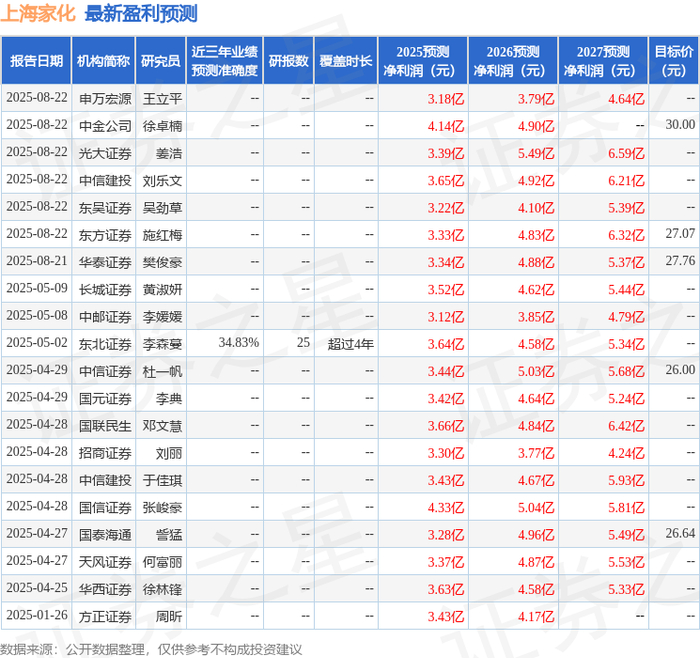Click the 机构简称 column header
The image size is (700, 658).
(103, 61)
